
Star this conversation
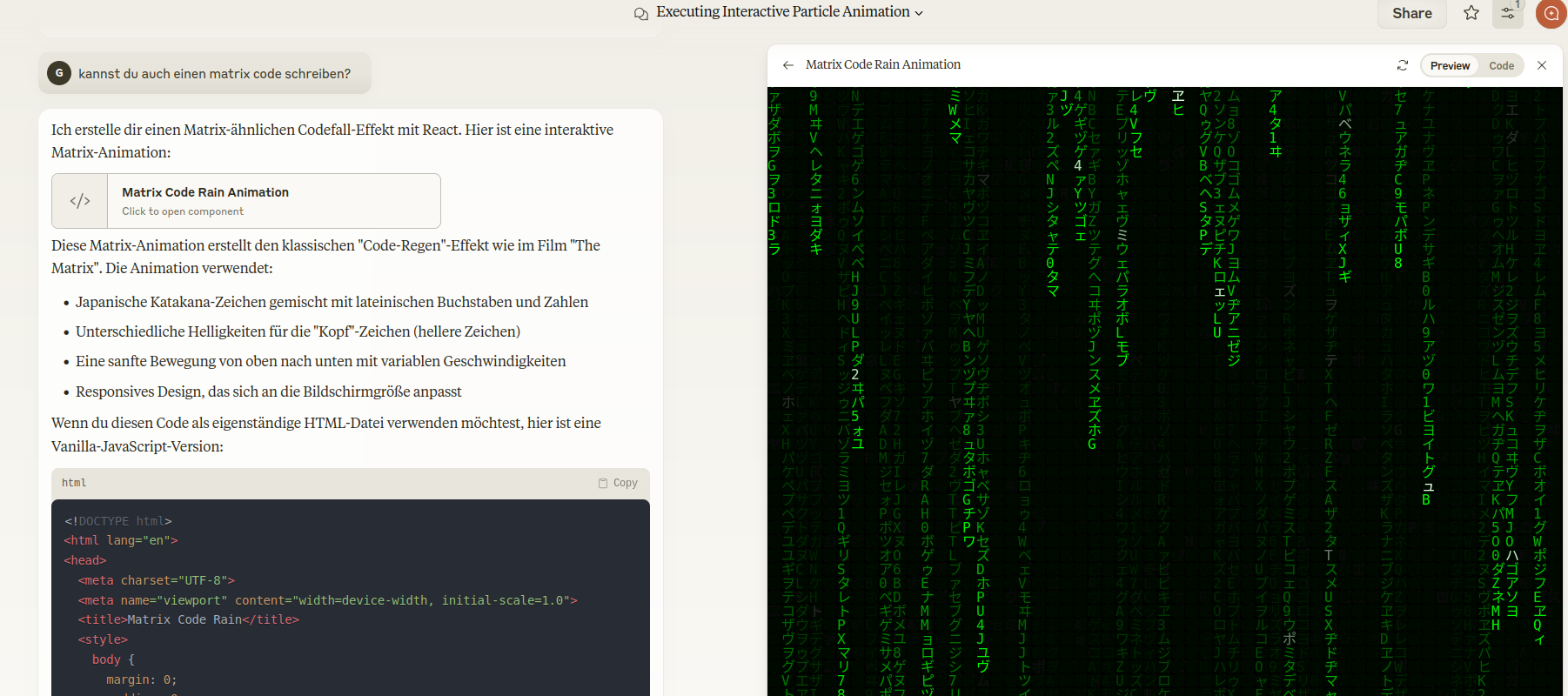(1471, 13)
